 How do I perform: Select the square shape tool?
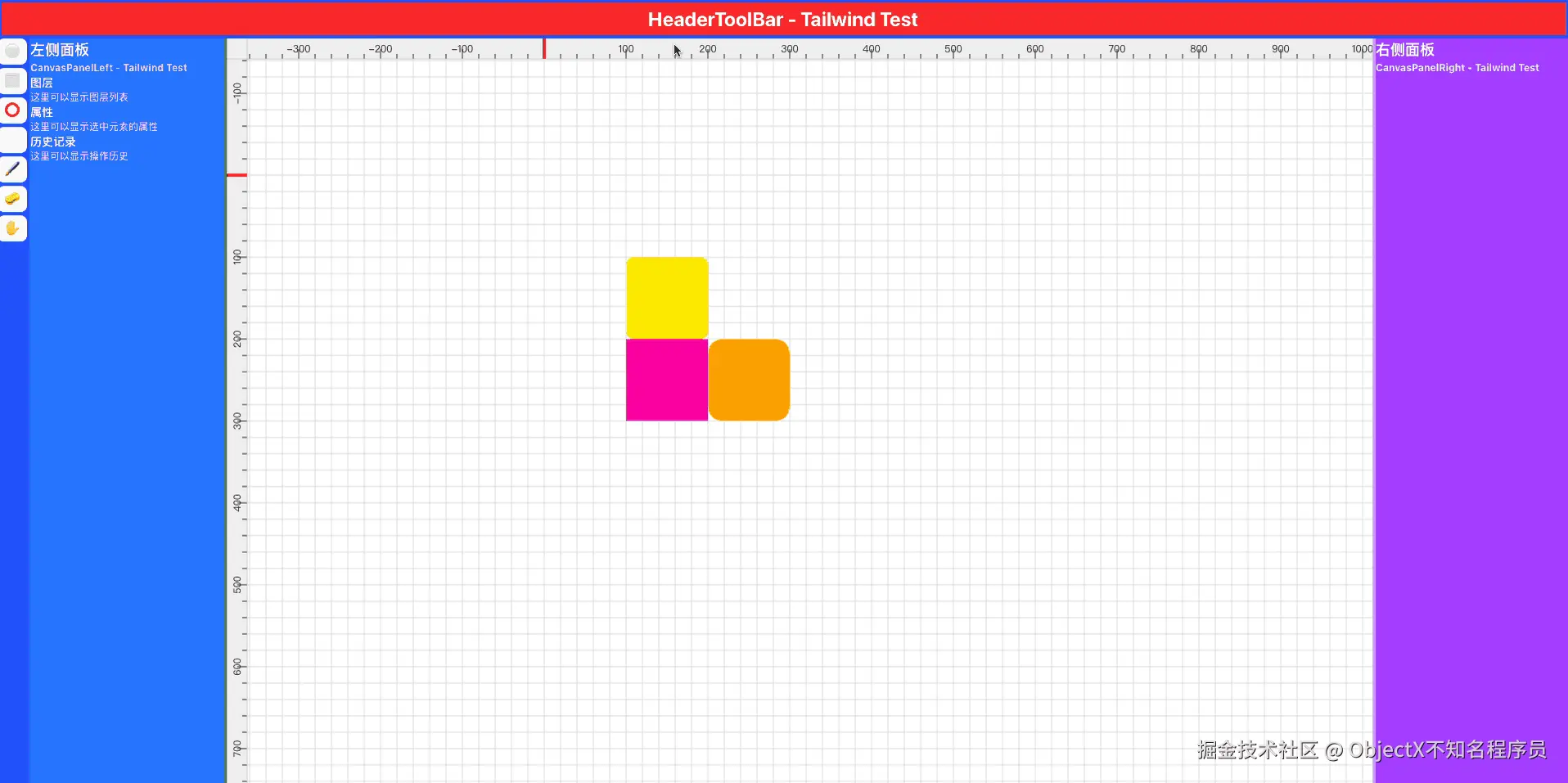(x=13, y=80)
